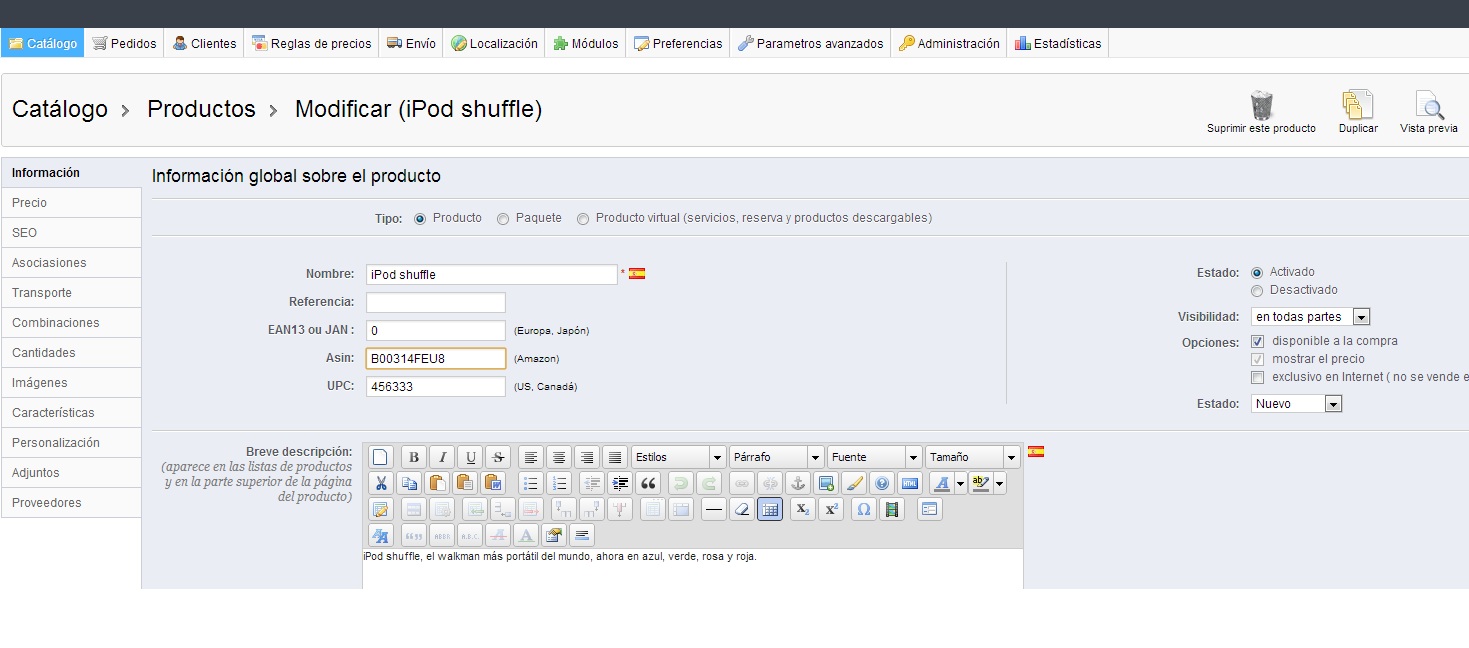Switch to the Precio tab
The height and width of the screenshot is (648, 1469).
click(71, 203)
